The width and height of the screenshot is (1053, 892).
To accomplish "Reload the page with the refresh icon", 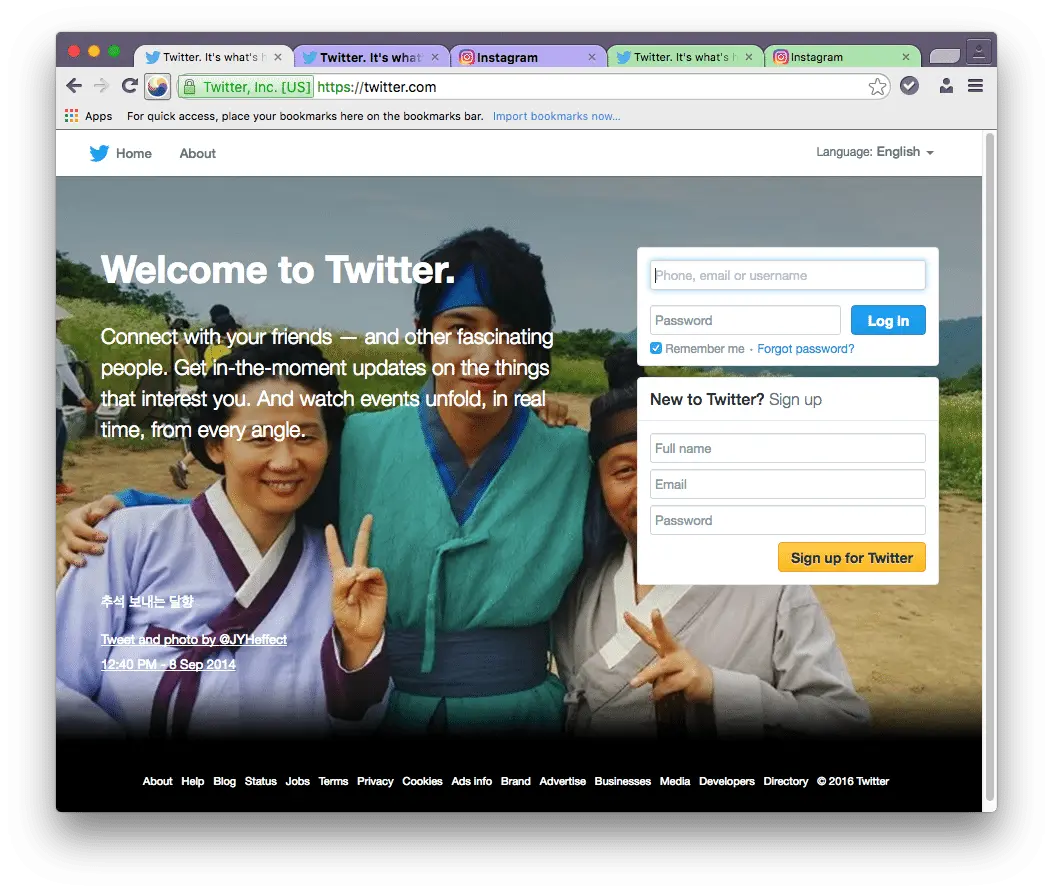I will (x=130, y=86).
